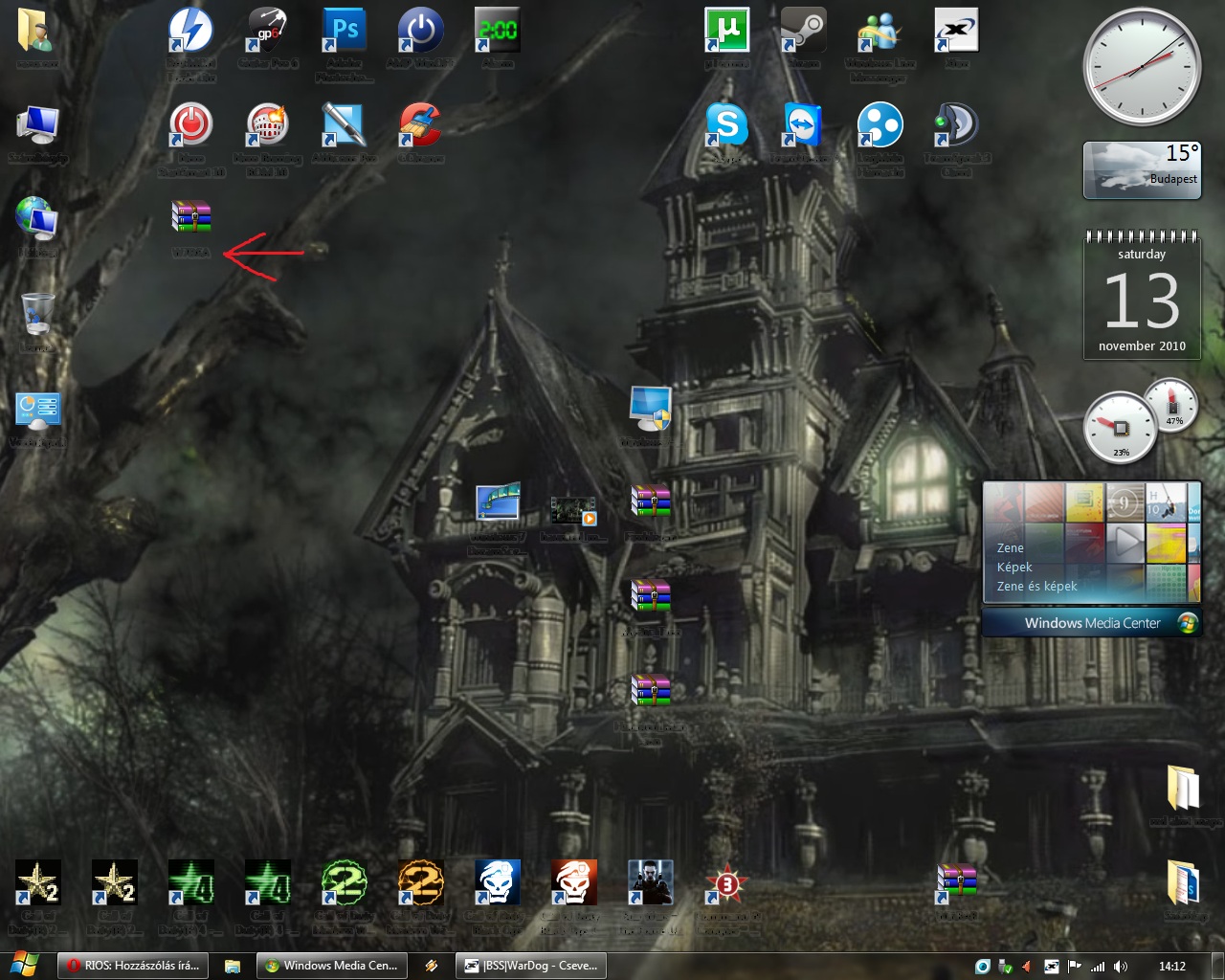Open Windows Explorer taskbar button

coord(233,966)
